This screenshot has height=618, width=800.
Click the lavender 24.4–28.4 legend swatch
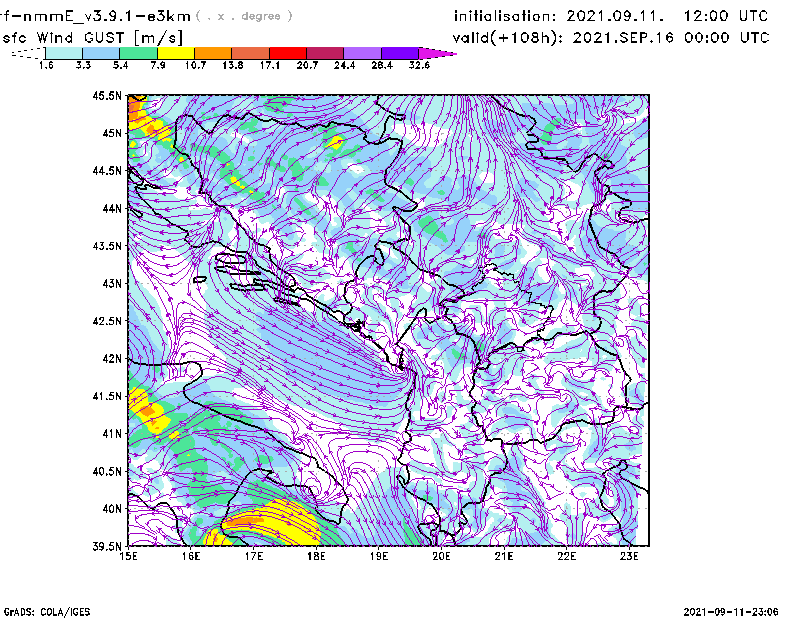(x=363, y=53)
